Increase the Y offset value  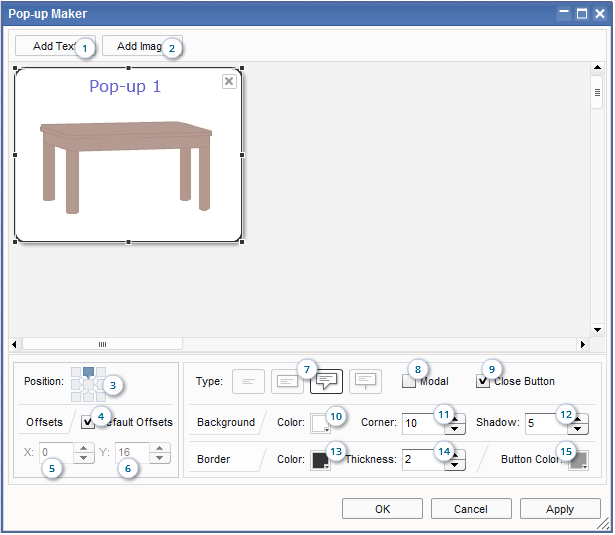(x=160, y=448)
